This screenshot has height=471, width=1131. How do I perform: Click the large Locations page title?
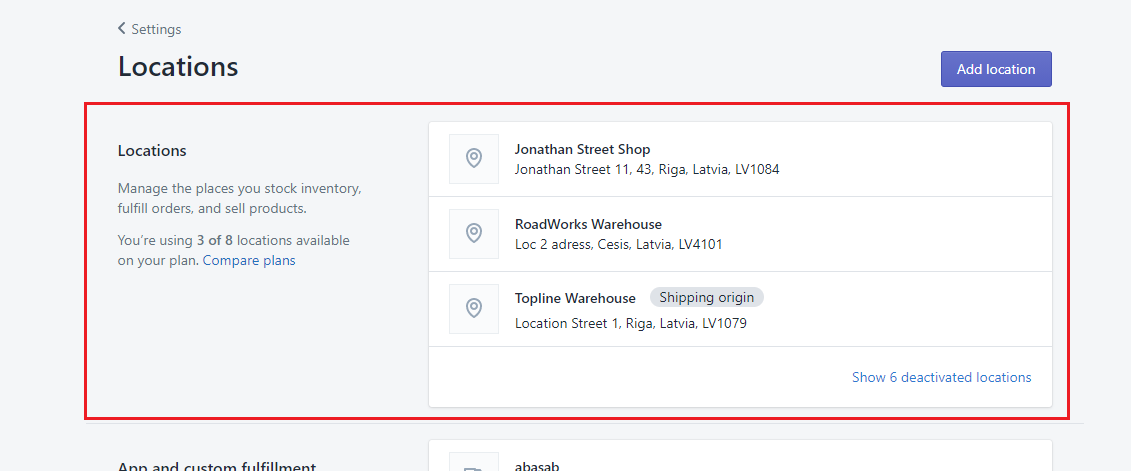[x=178, y=66]
